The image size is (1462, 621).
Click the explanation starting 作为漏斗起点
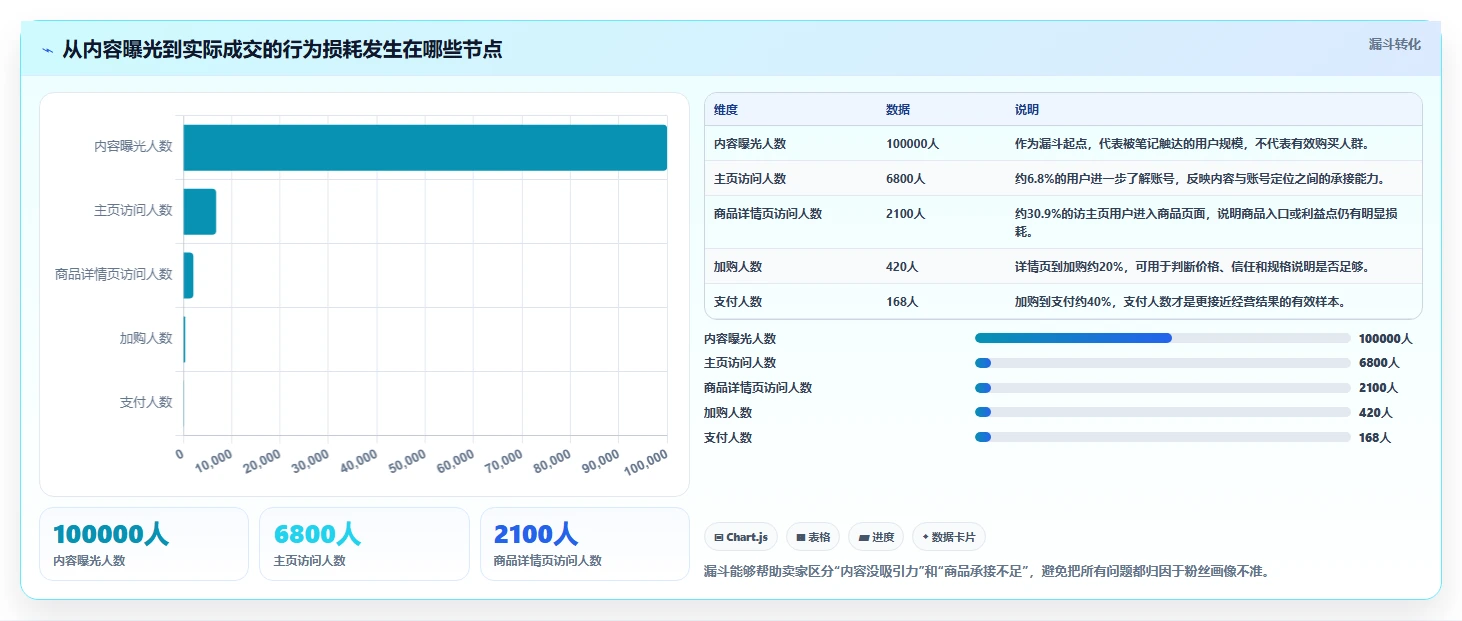[1192, 144]
